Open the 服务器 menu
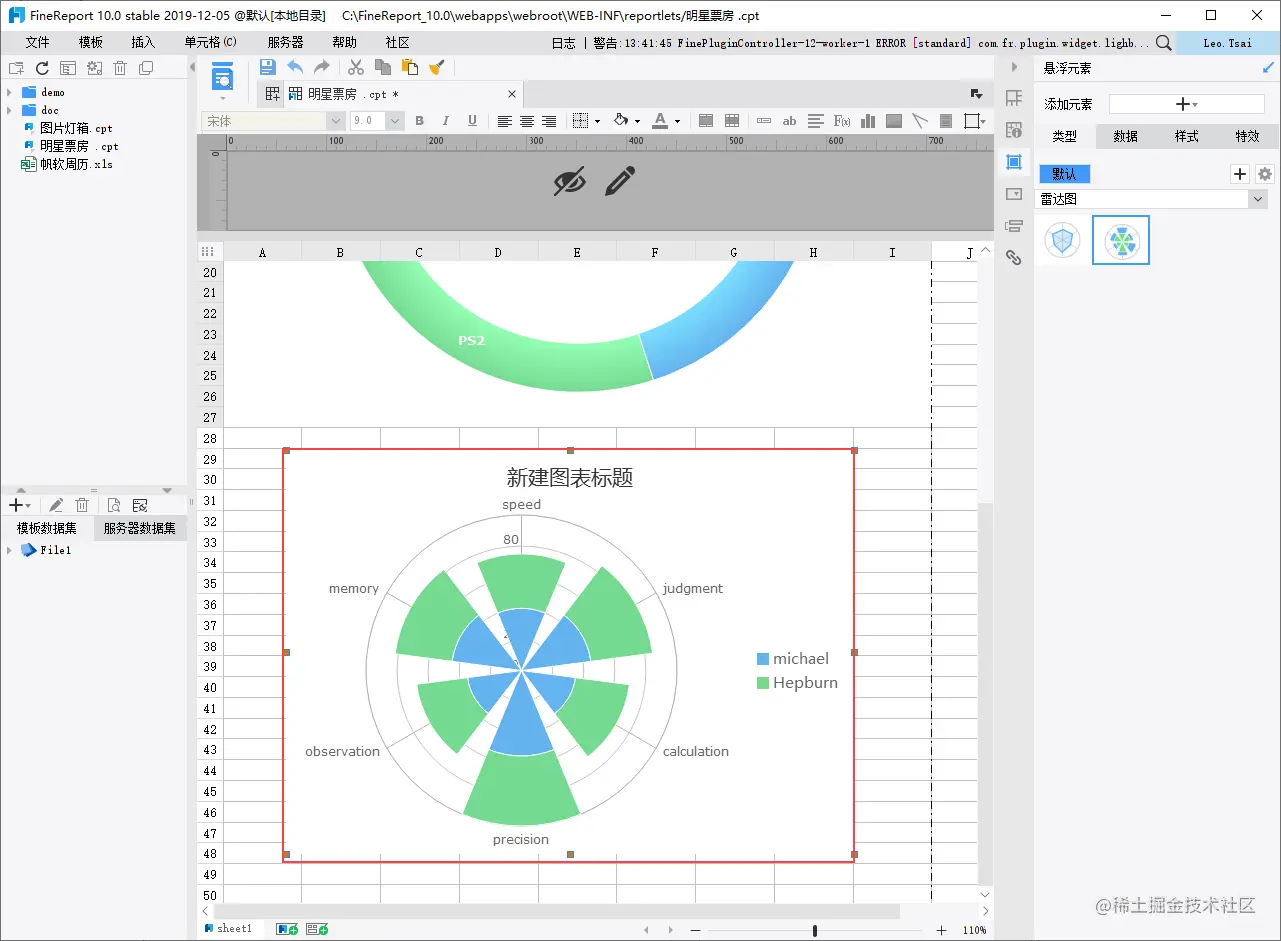This screenshot has height=941, width=1281. [285, 43]
